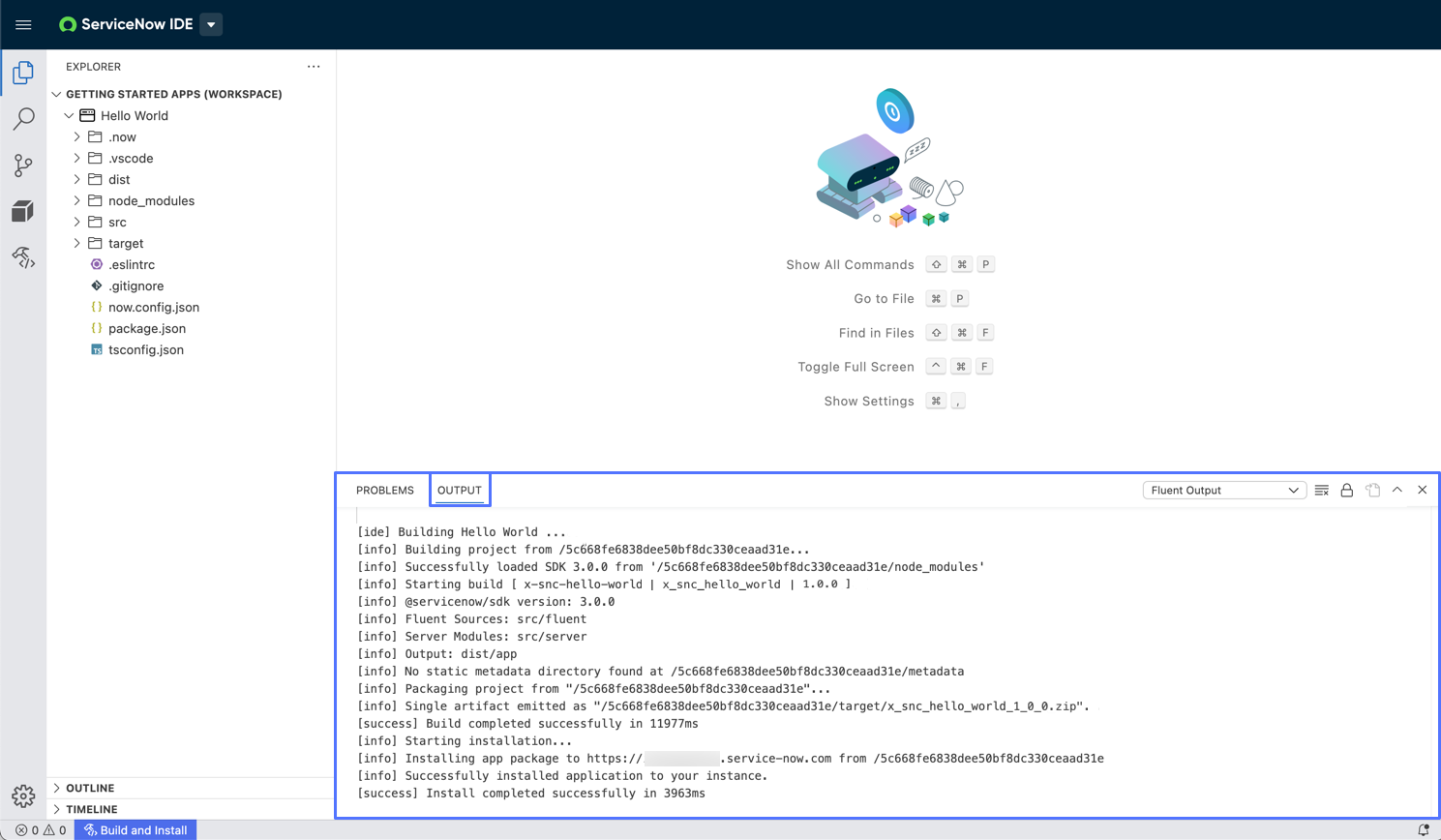The width and height of the screenshot is (1441, 840).
Task: Expand the .now folder
Action: (x=77, y=136)
